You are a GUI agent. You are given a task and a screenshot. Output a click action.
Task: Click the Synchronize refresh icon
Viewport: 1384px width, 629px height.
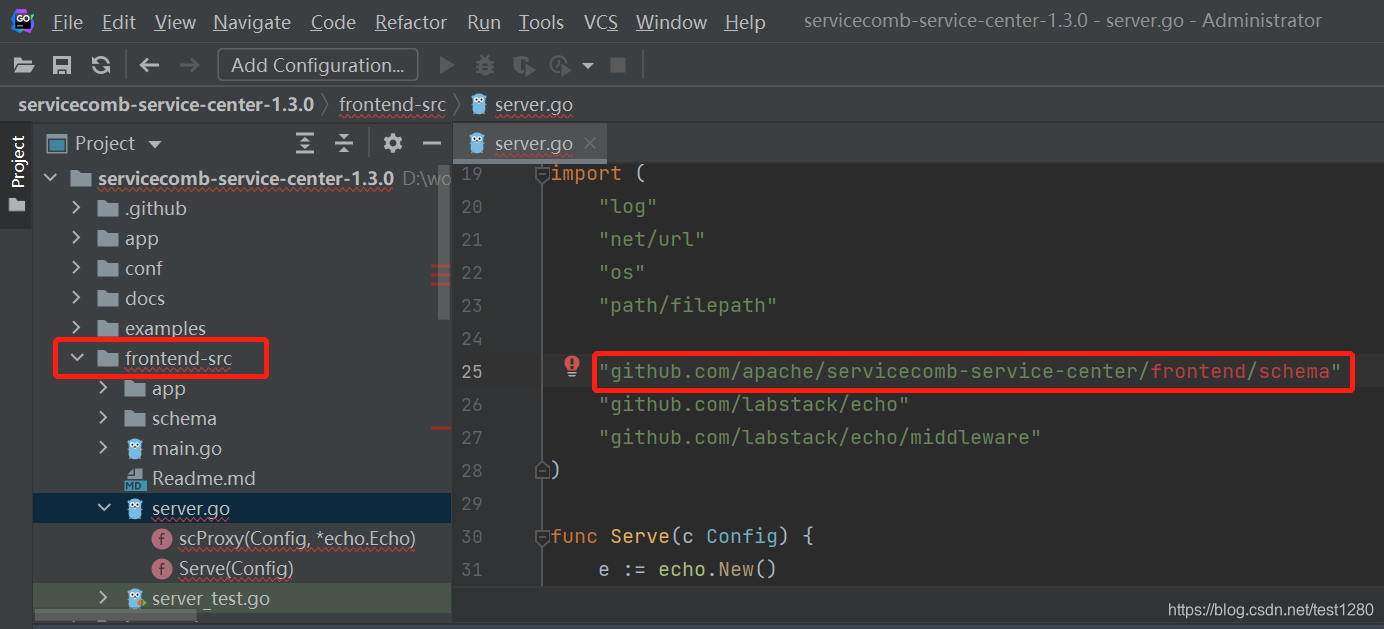click(101, 65)
